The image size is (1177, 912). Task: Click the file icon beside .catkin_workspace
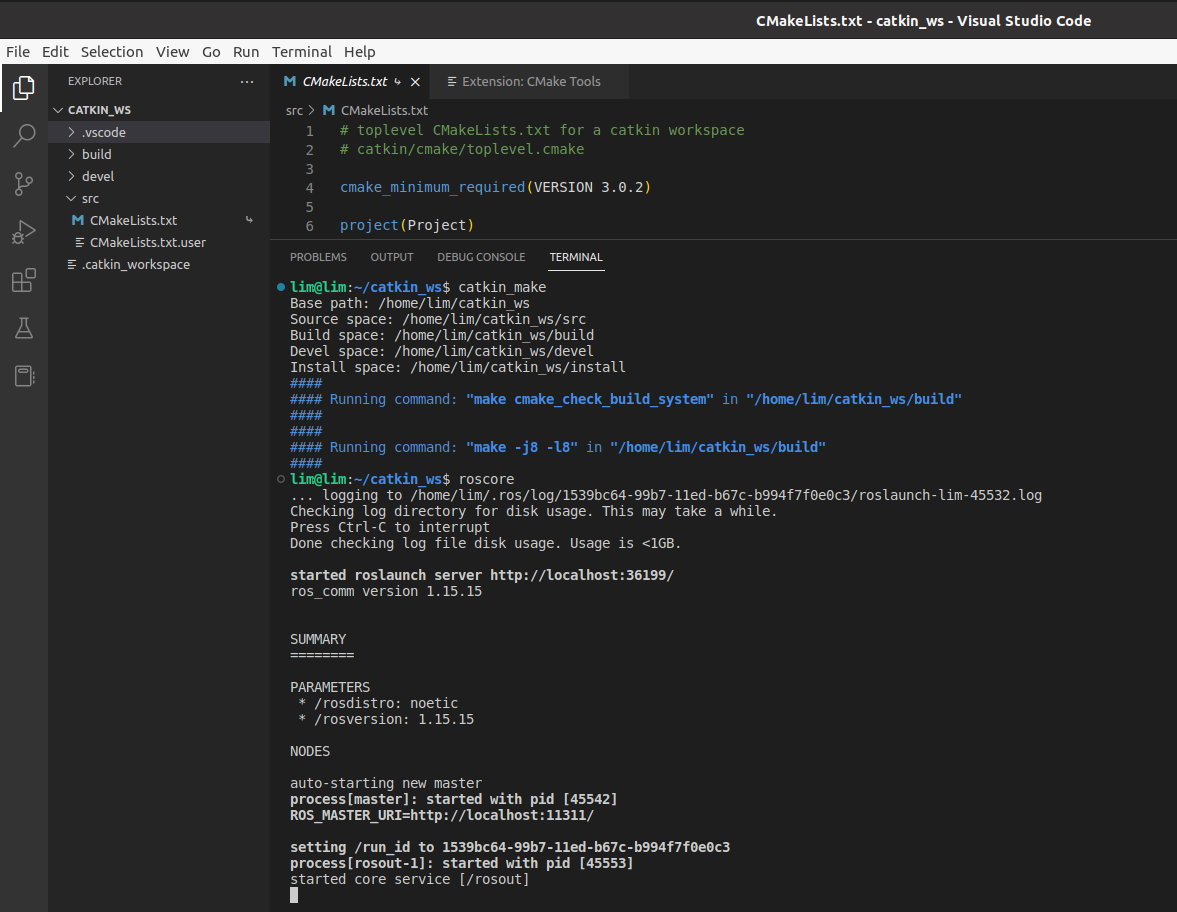tap(72, 264)
